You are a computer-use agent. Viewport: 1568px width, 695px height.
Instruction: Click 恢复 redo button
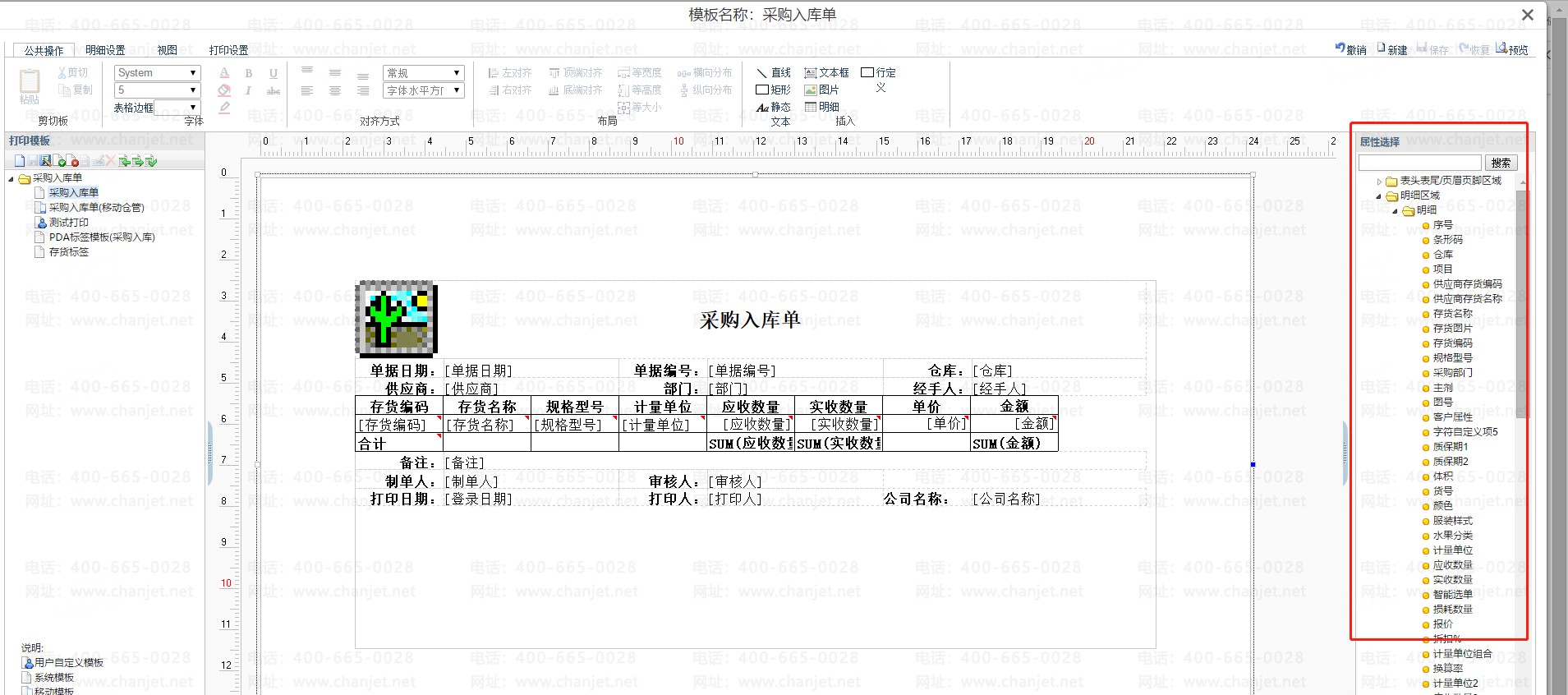point(1474,49)
